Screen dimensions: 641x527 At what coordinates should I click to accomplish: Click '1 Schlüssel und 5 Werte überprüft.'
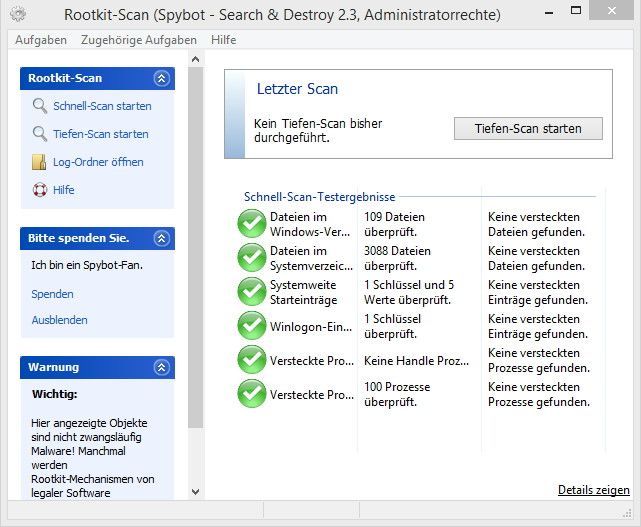[409, 292]
